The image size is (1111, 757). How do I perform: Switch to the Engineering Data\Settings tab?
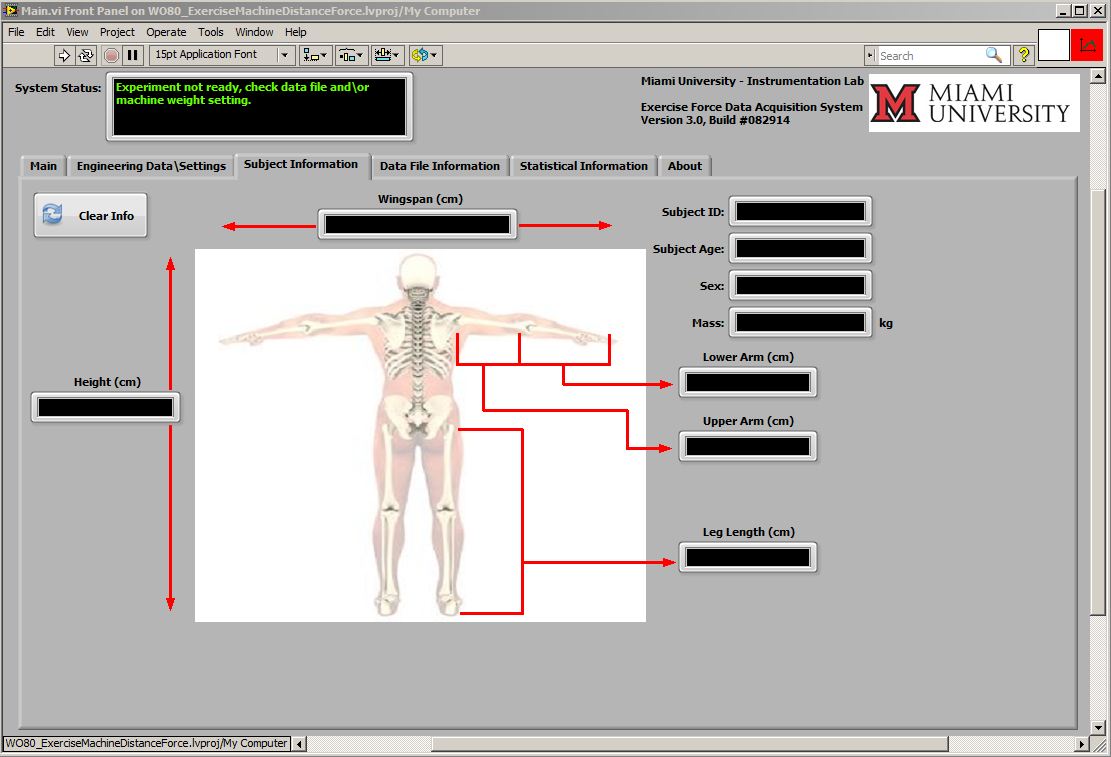(151, 166)
